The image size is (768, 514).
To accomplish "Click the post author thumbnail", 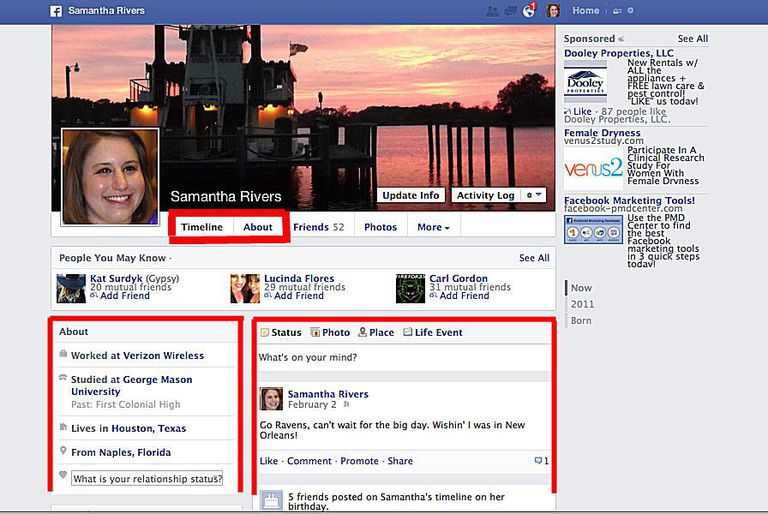I will click(x=271, y=398).
